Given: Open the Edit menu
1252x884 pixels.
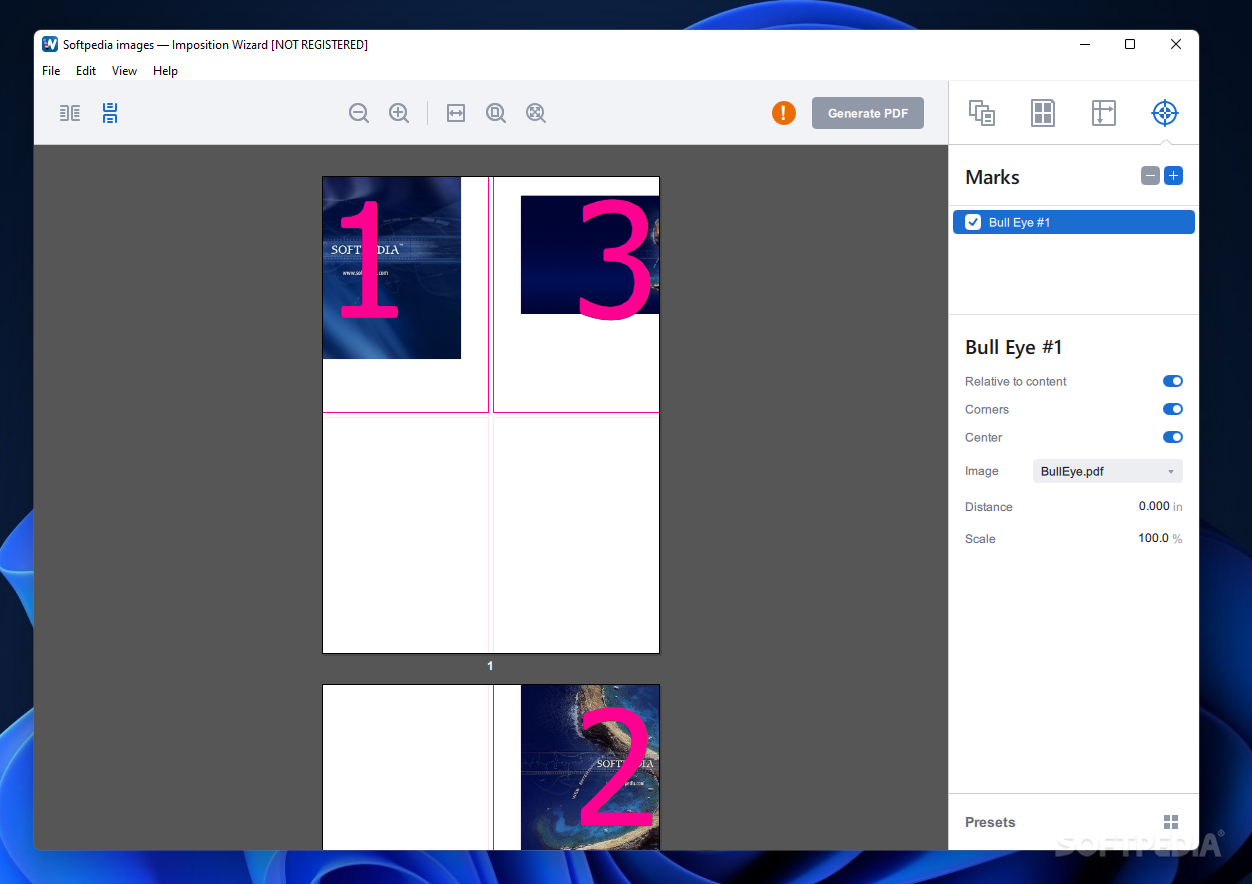Looking at the screenshot, I should click(x=86, y=71).
